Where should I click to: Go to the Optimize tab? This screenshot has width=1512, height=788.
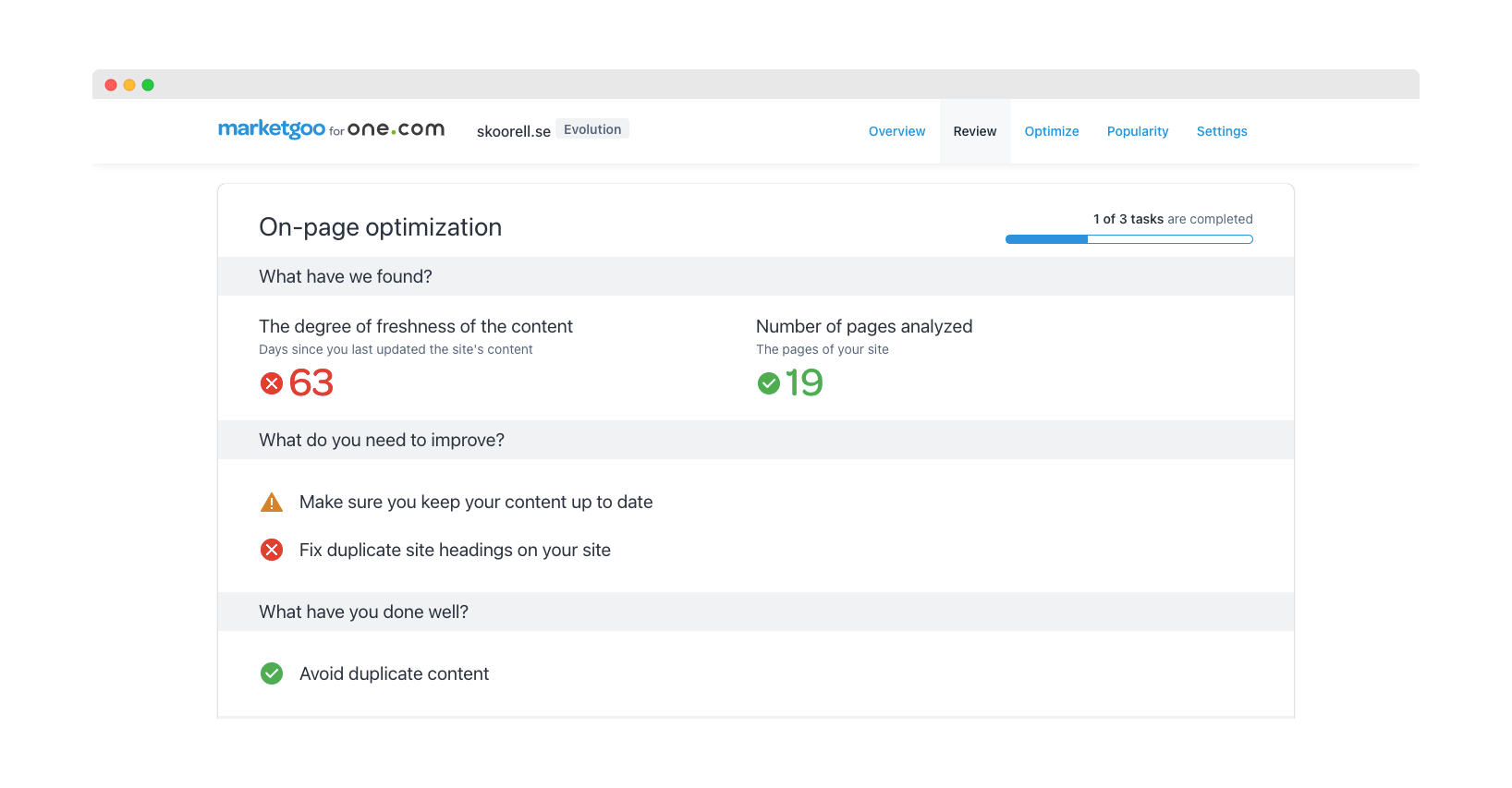coord(1052,131)
